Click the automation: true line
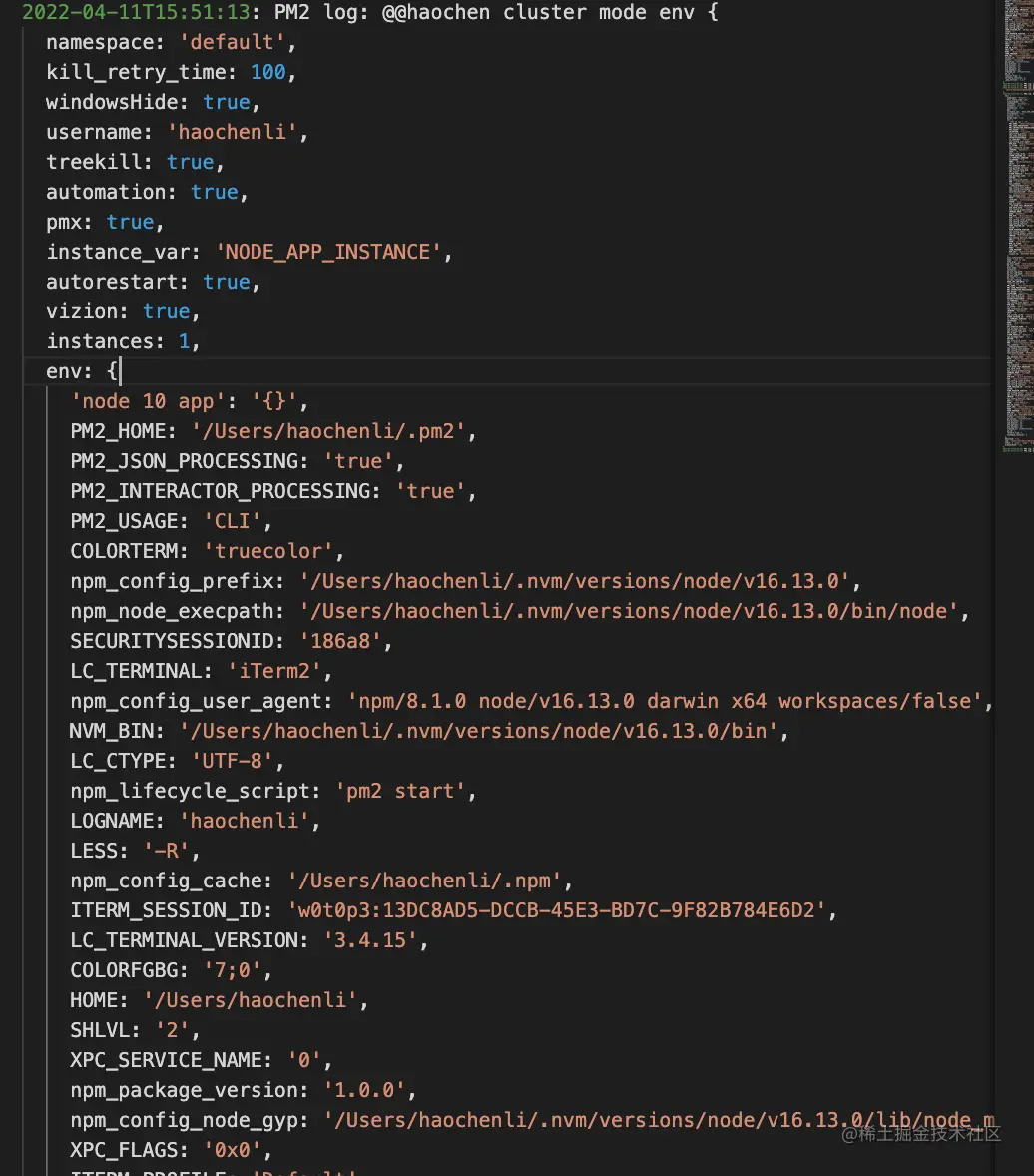 146,192
